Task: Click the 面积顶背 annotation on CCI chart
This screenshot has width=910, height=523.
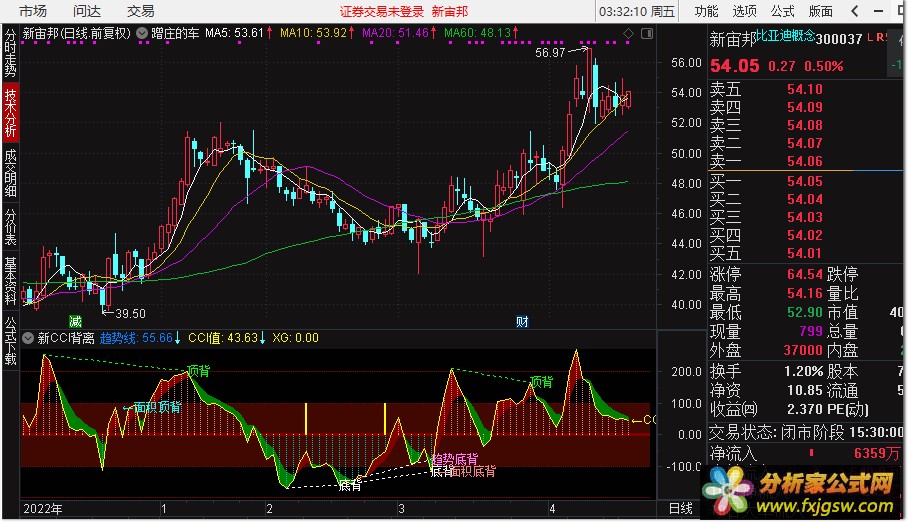Action: click(157, 407)
